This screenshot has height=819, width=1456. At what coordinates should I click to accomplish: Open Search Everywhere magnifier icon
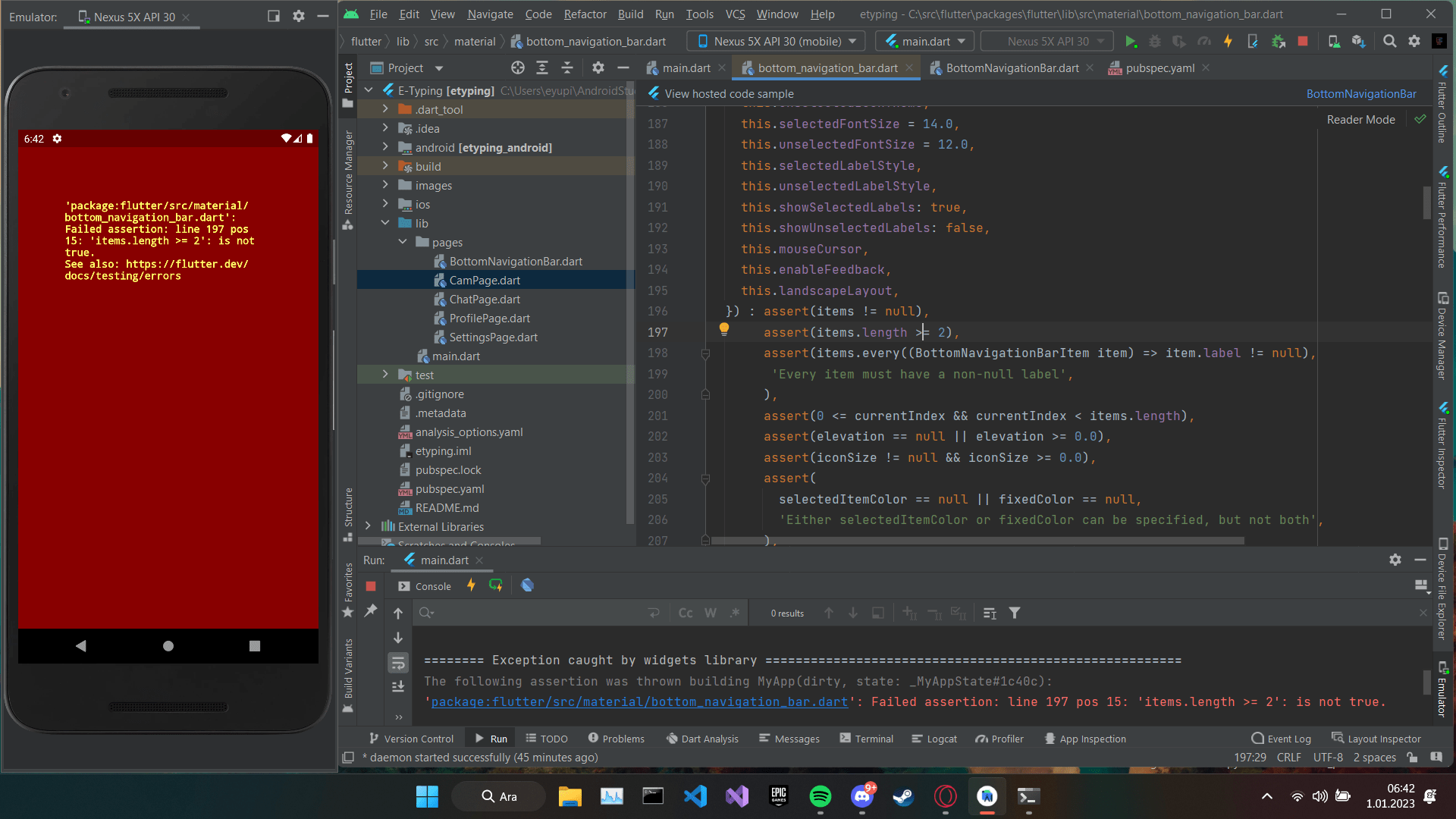[1390, 42]
